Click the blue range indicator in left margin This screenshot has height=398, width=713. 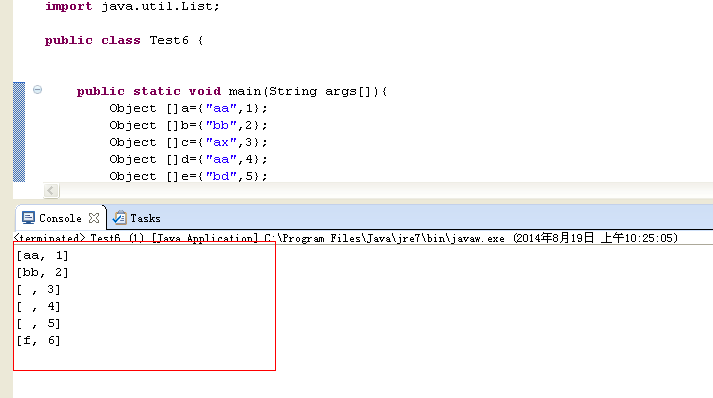pos(19,132)
